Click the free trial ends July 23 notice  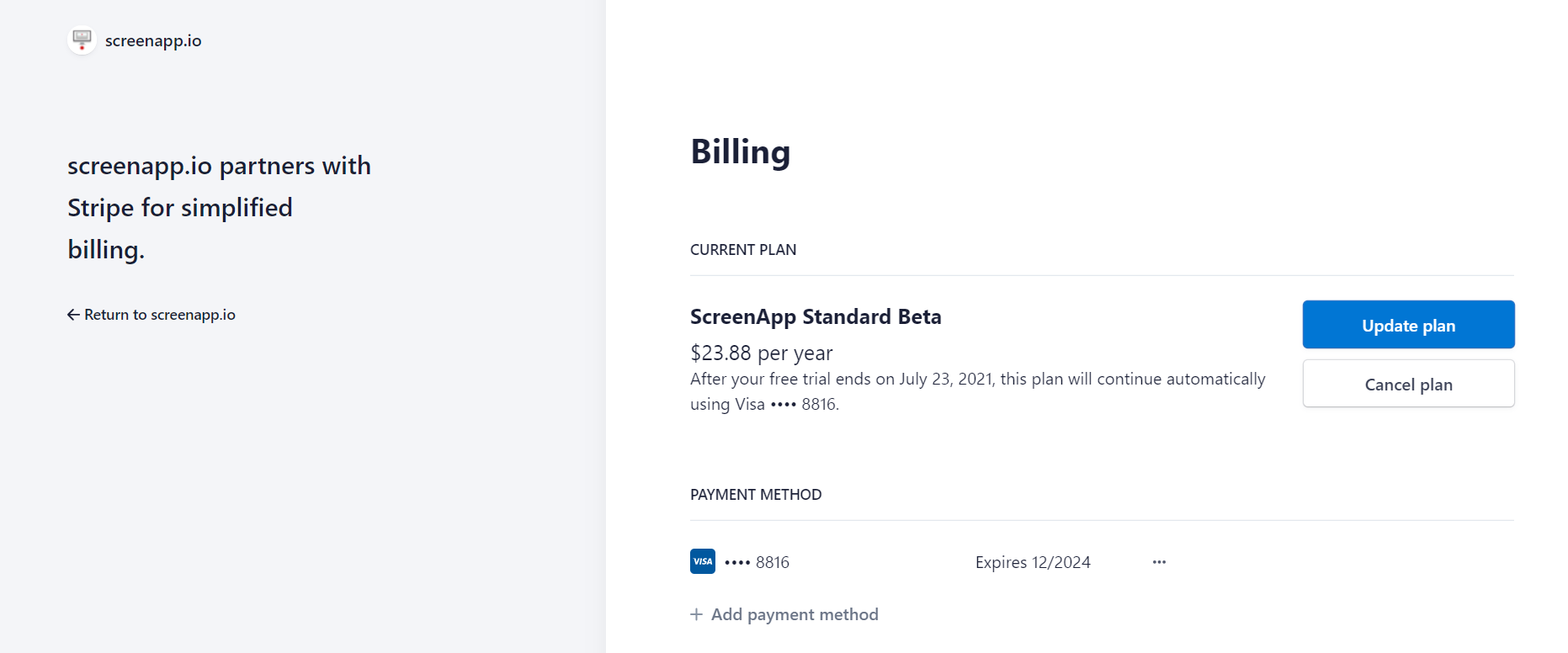point(976,379)
